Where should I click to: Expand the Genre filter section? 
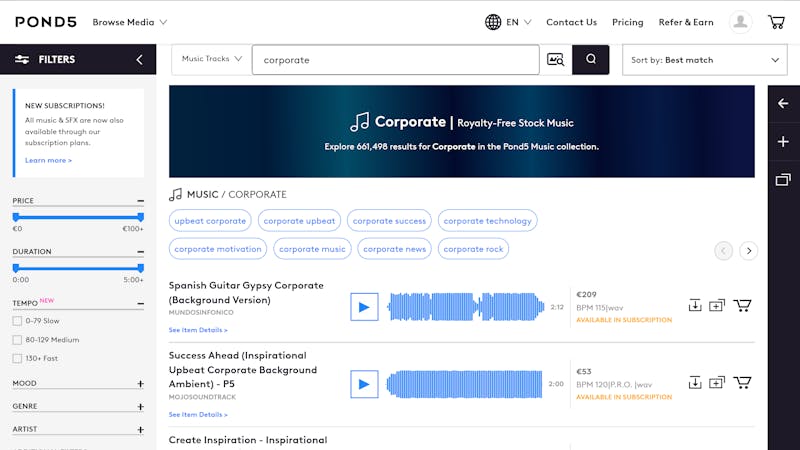click(140, 407)
